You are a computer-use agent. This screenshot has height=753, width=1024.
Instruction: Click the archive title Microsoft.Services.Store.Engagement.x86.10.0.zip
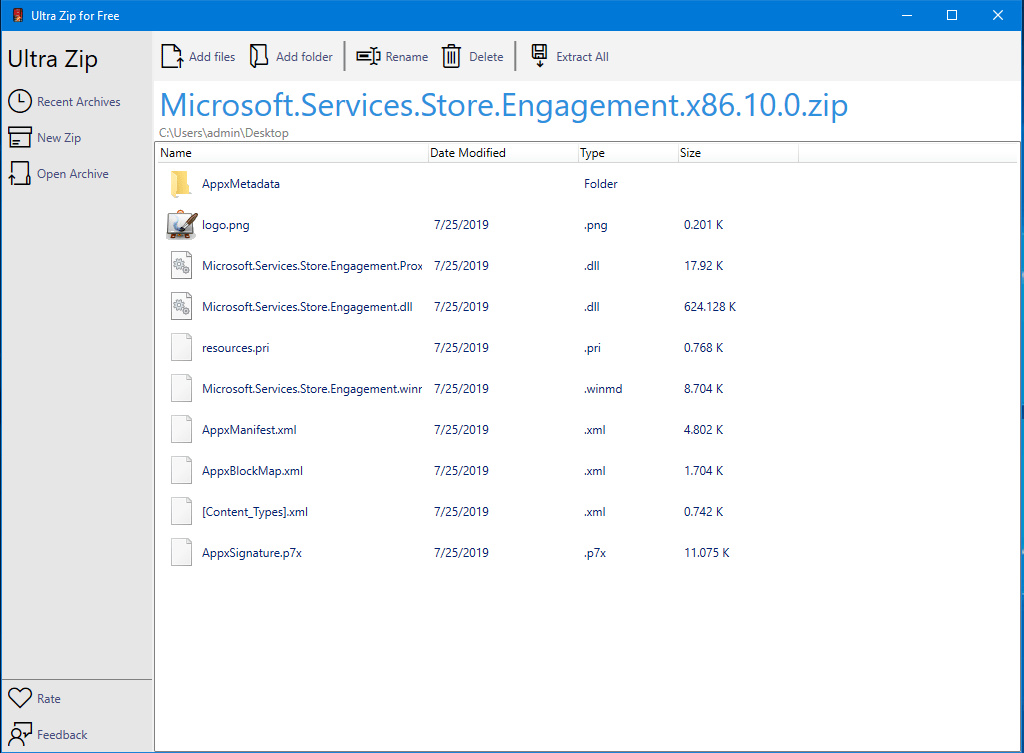click(x=504, y=105)
